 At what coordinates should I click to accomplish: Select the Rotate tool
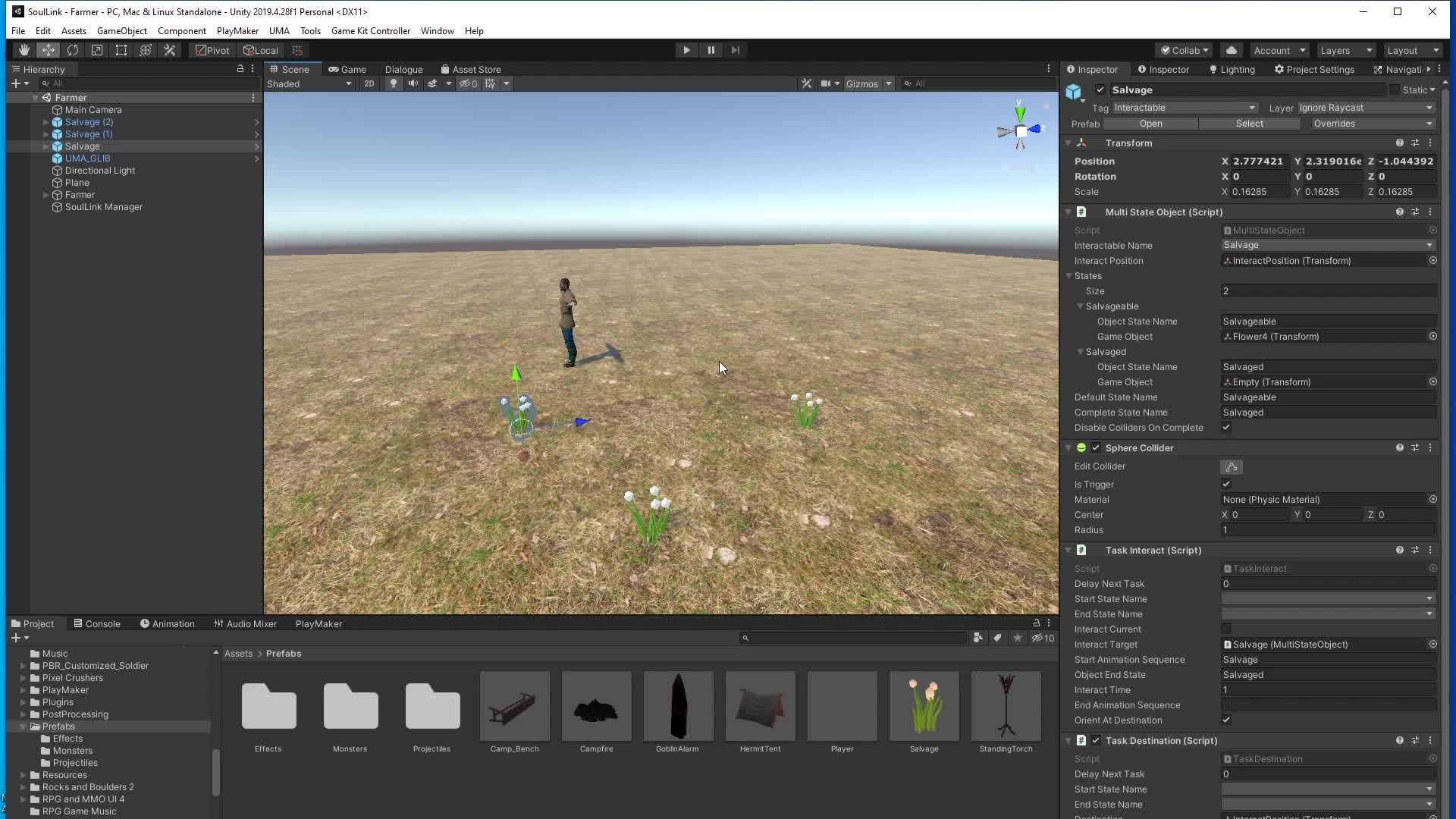[72, 49]
